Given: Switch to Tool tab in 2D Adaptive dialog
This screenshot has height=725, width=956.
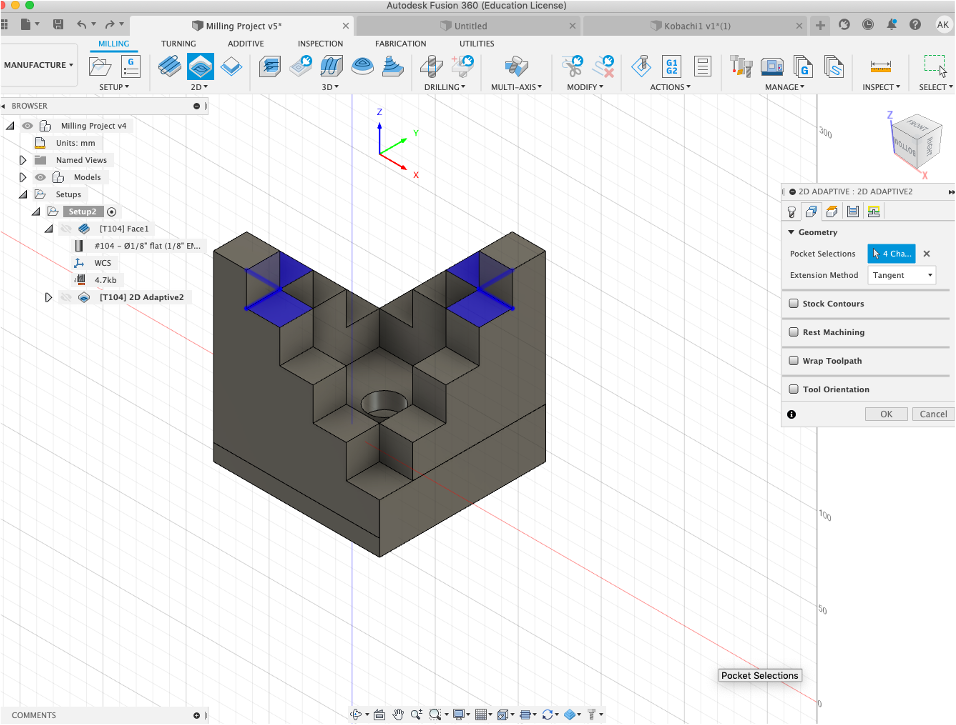Looking at the screenshot, I should (792, 212).
